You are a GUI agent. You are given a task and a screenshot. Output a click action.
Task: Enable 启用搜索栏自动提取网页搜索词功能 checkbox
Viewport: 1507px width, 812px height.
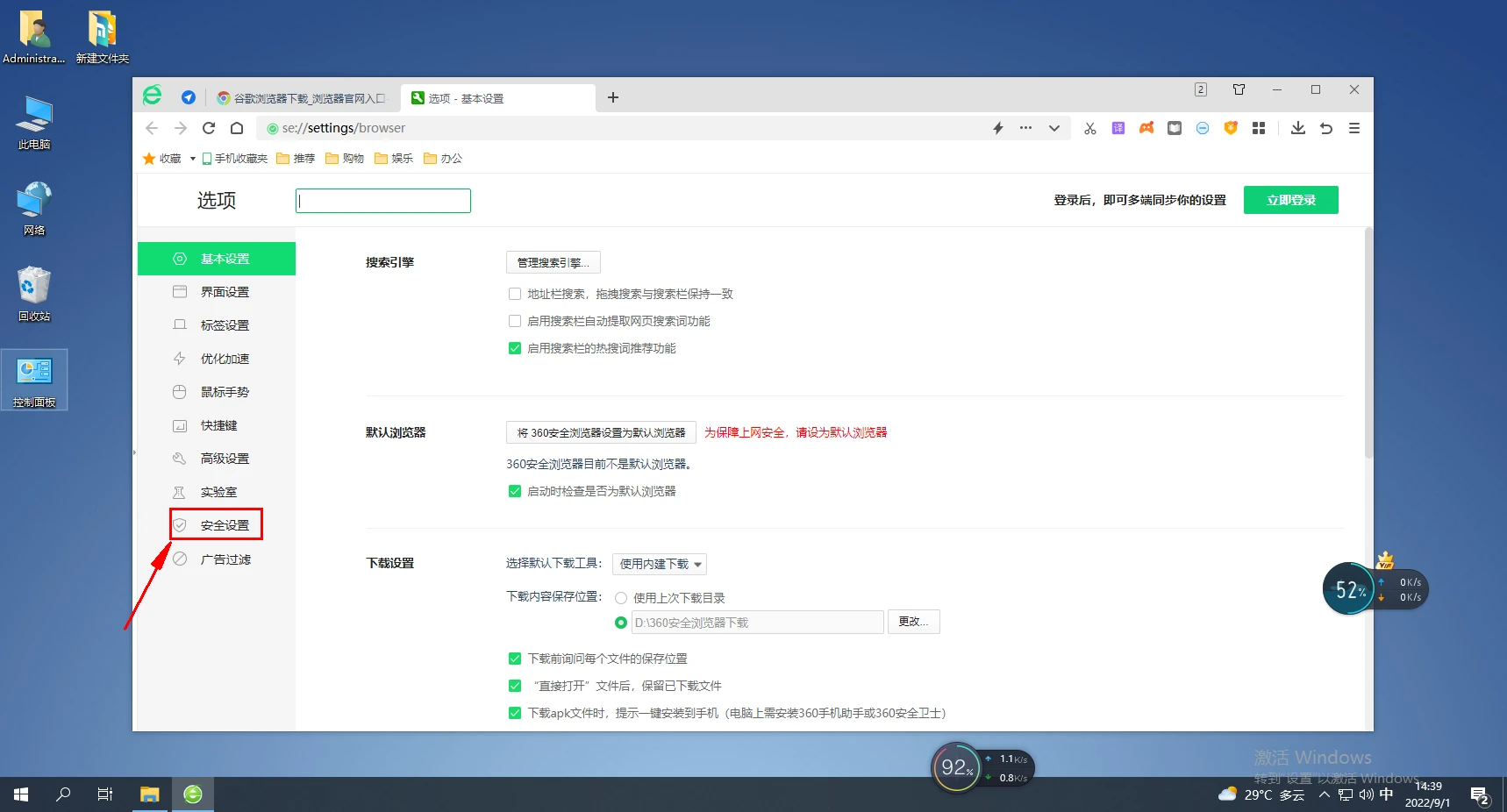pyautogui.click(x=515, y=321)
